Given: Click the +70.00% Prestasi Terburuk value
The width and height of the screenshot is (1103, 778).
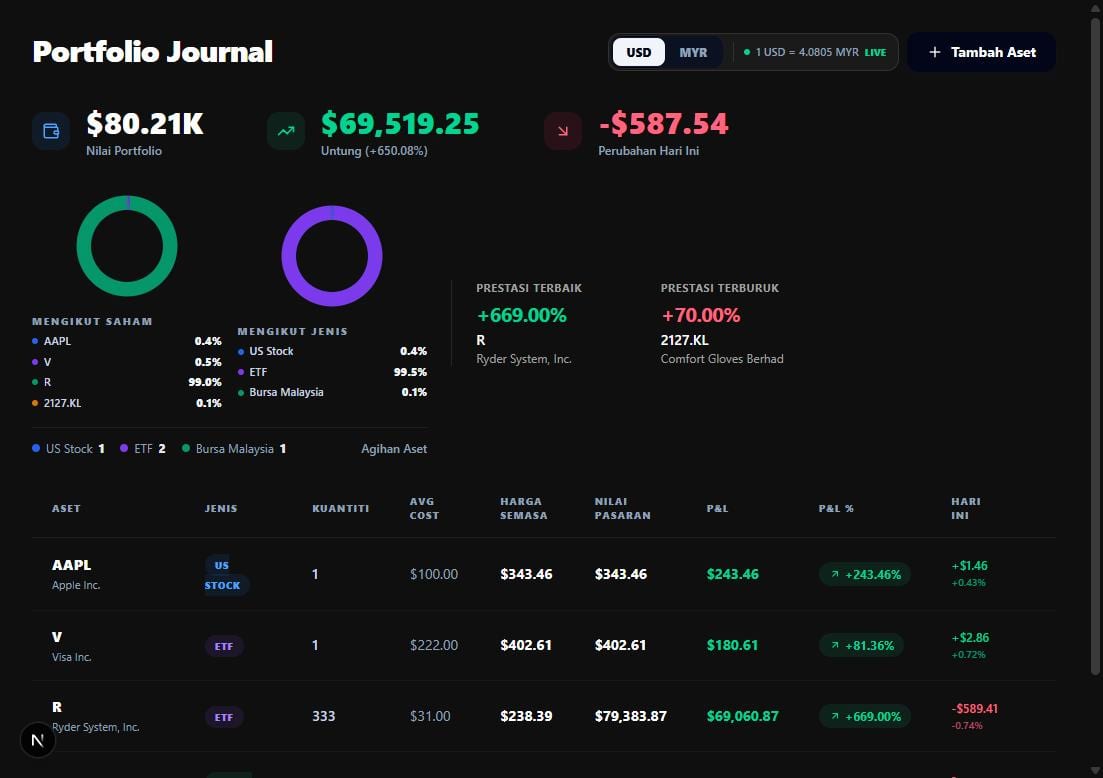Looking at the screenshot, I should pos(701,315).
